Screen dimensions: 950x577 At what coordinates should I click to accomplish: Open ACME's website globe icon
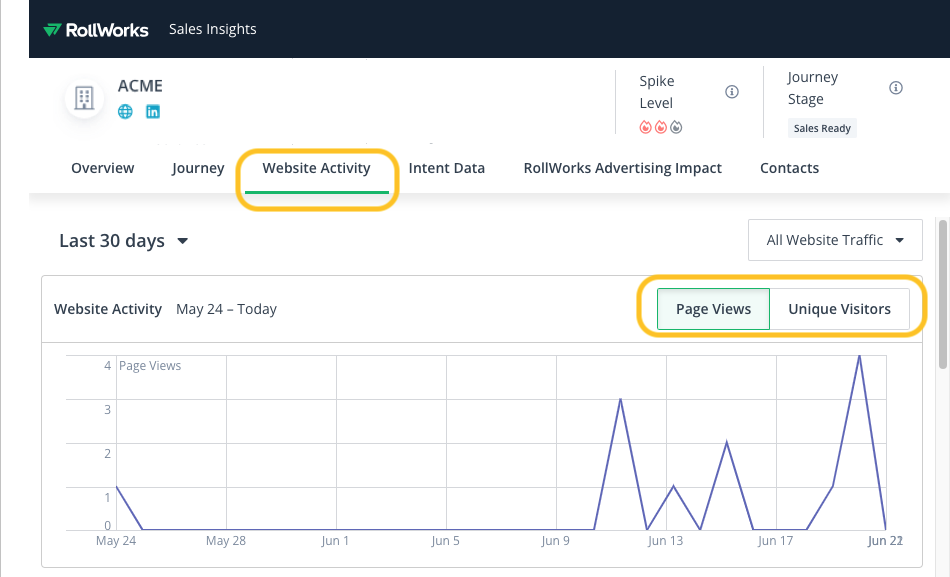(x=126, y=112)
